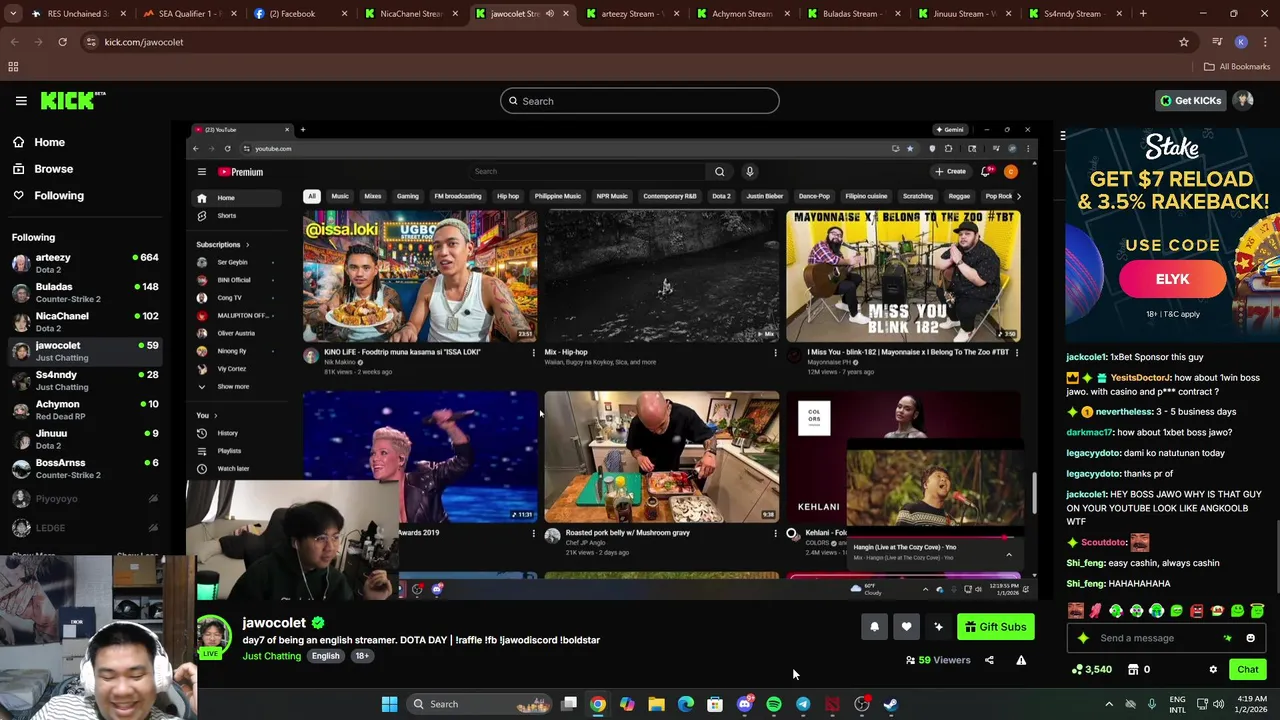The width and height of the screenshot is (1280, 720).
Task: Open Chrome three-dot menu
Action: (x=1265, y=42)
